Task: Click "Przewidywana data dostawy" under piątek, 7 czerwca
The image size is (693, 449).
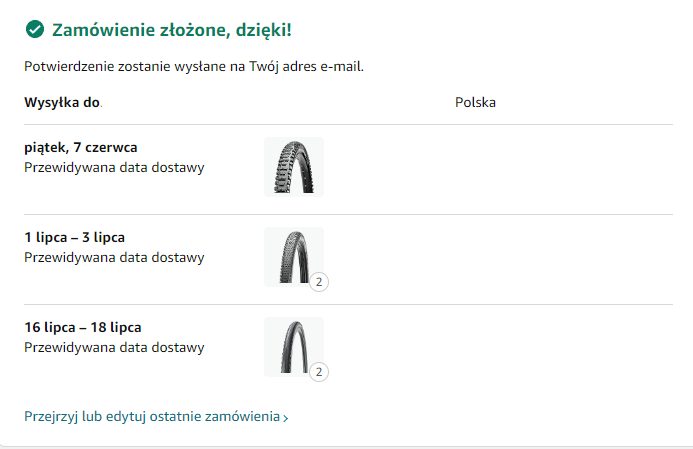Action: (114, 167)
